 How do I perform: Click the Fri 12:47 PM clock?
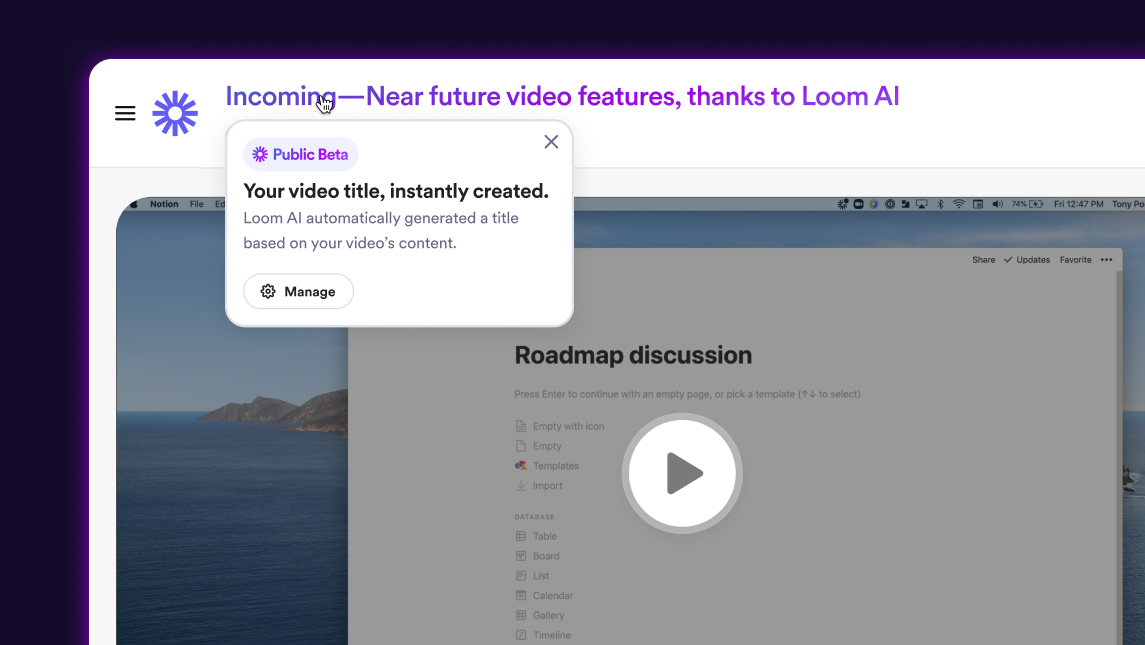click(1079, 204)
